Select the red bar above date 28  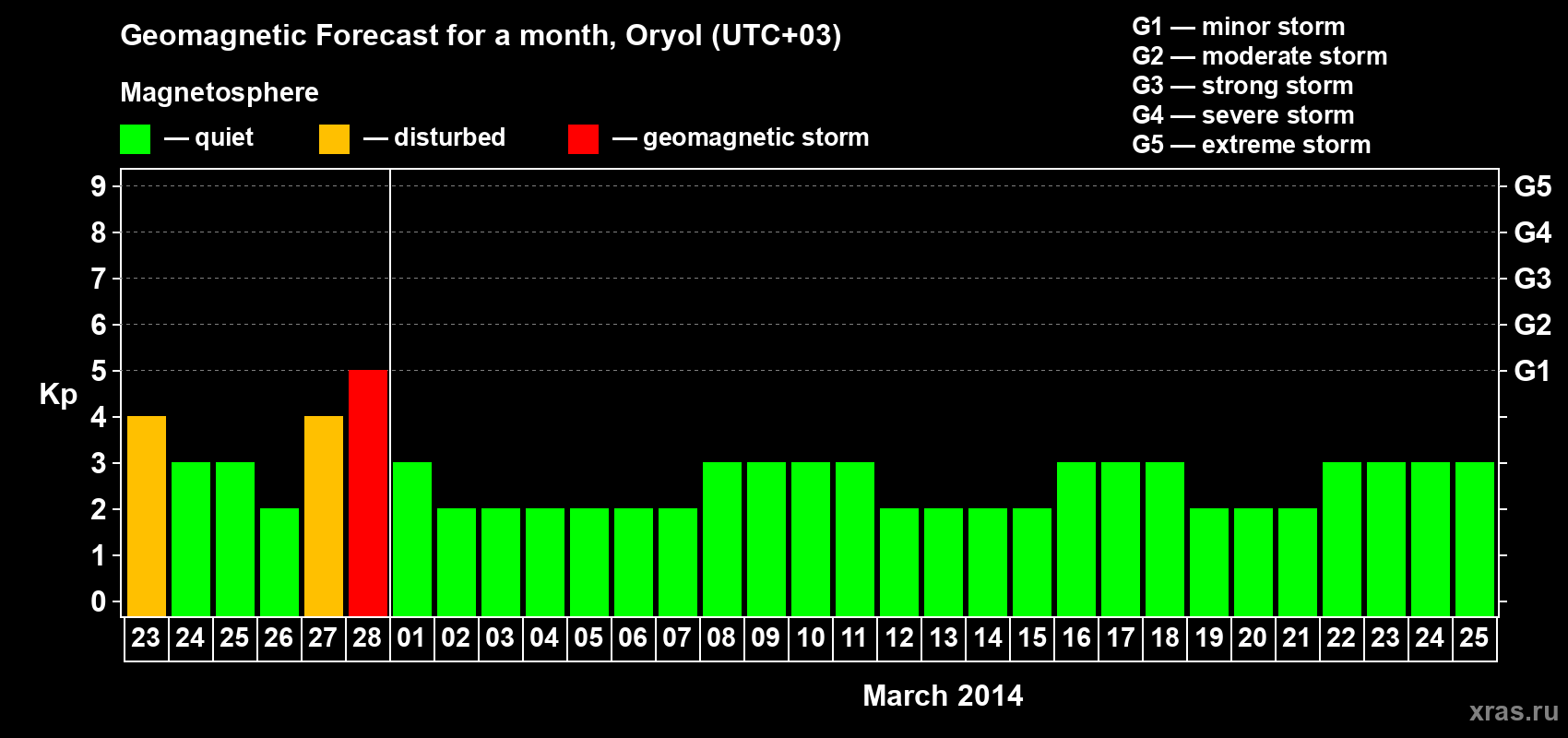[x=368, y=494]
